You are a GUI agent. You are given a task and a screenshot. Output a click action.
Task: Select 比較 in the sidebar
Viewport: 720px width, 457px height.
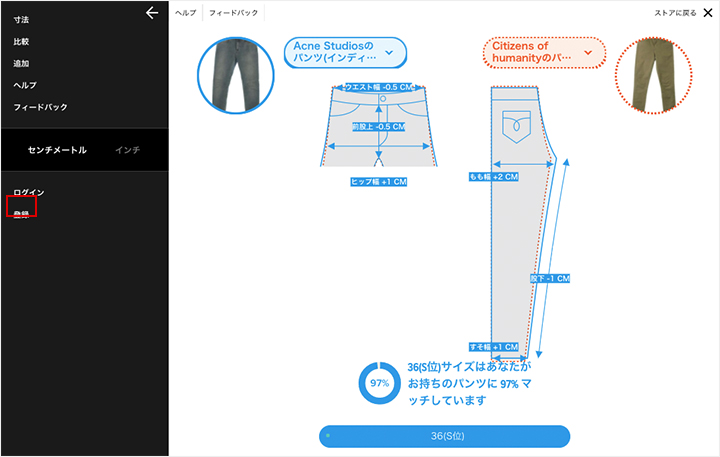pyautogui.click(x=21, y=42)
